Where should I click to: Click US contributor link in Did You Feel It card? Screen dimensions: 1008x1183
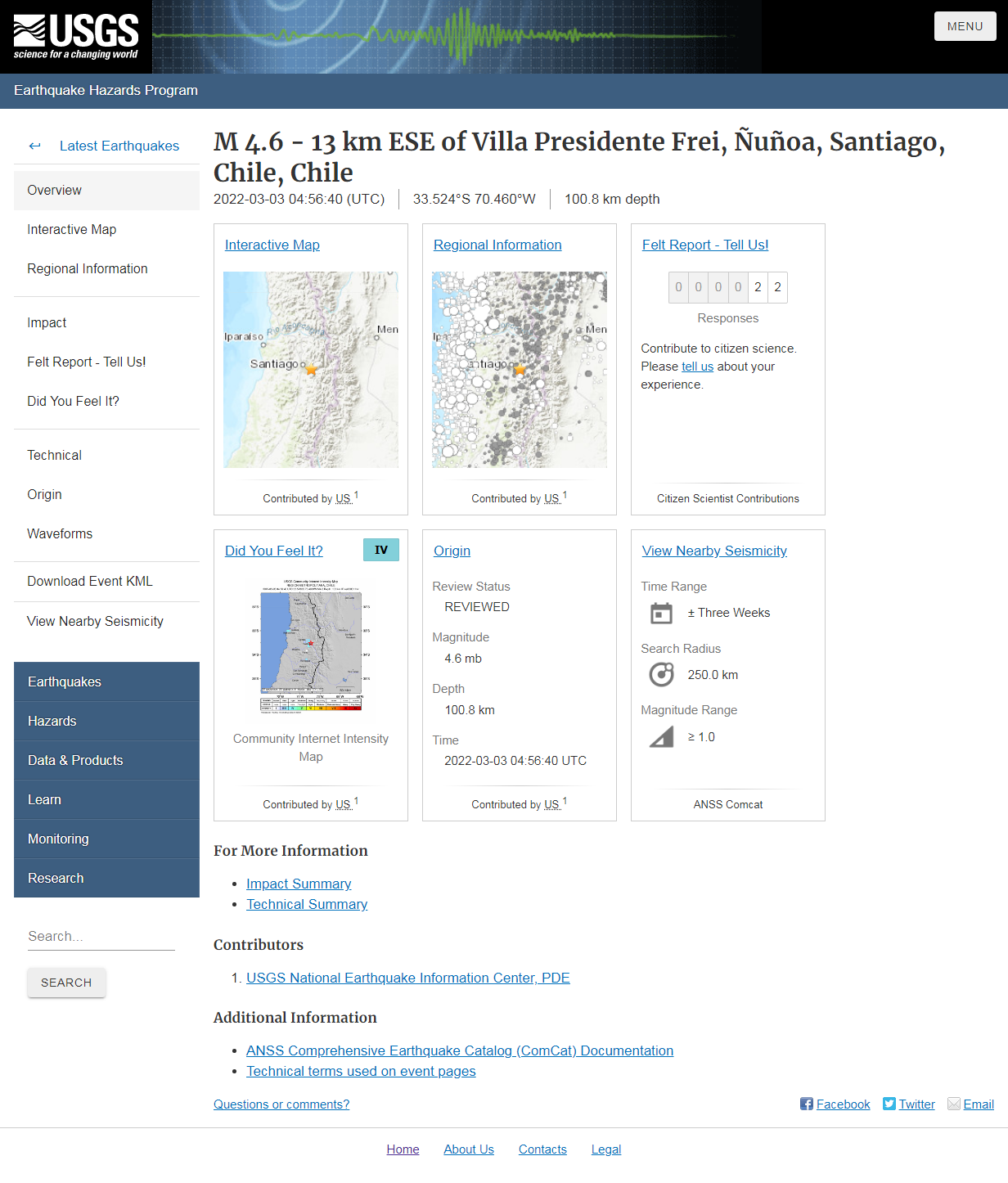point(344,804)
